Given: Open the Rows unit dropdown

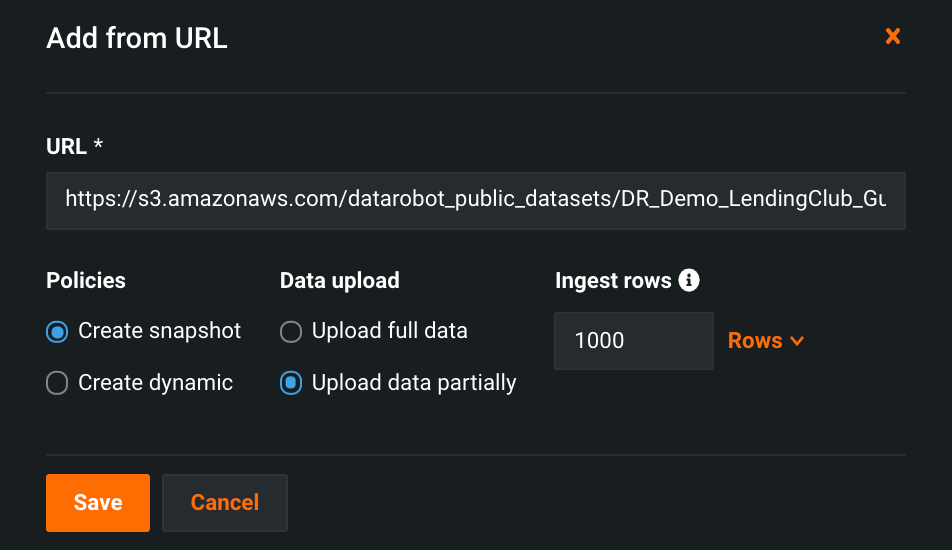Looking at the screenshot, I should pyautogui.click(x=765, y=341).
